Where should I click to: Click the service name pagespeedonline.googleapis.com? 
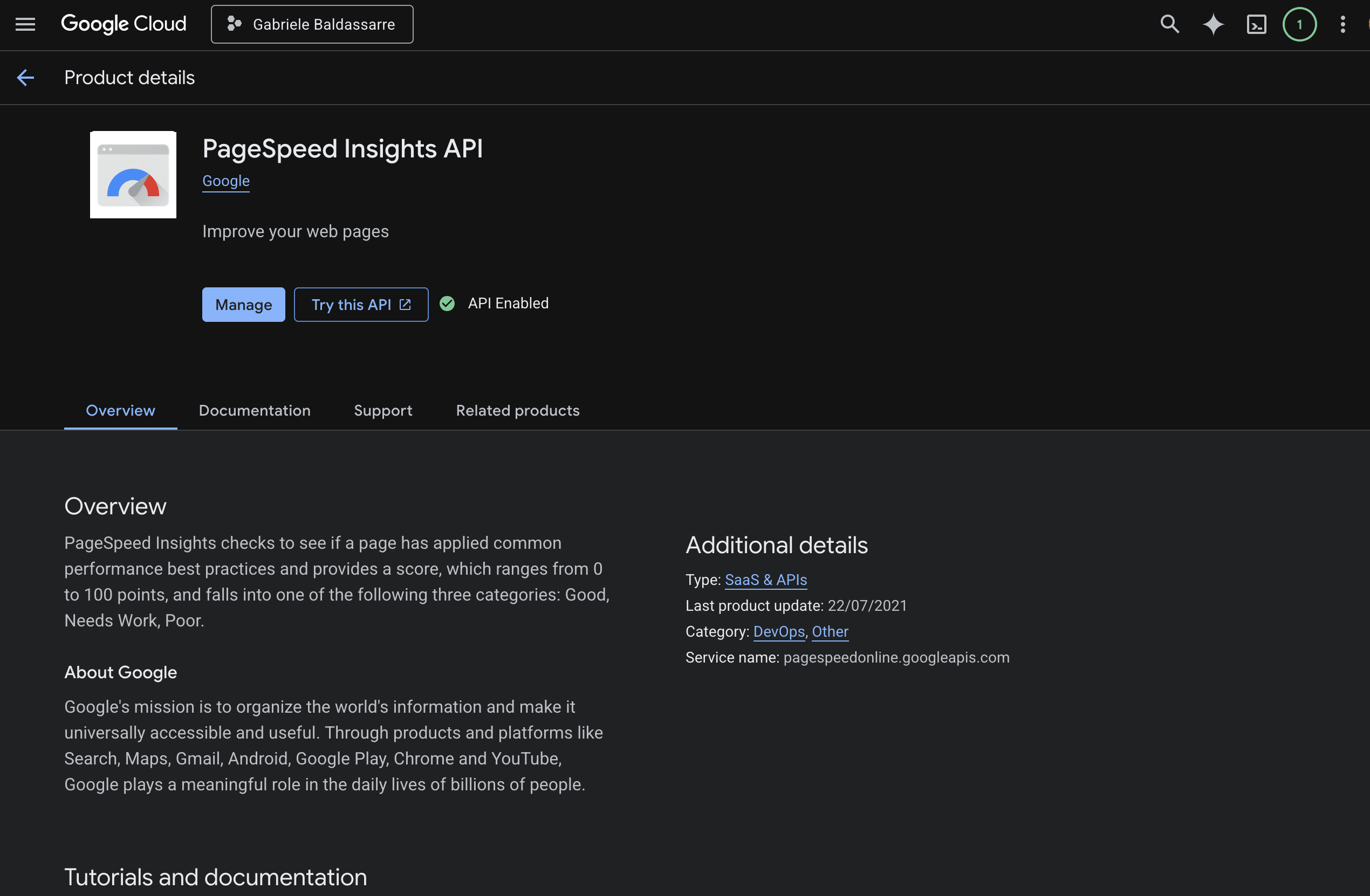tap(896, 658)
